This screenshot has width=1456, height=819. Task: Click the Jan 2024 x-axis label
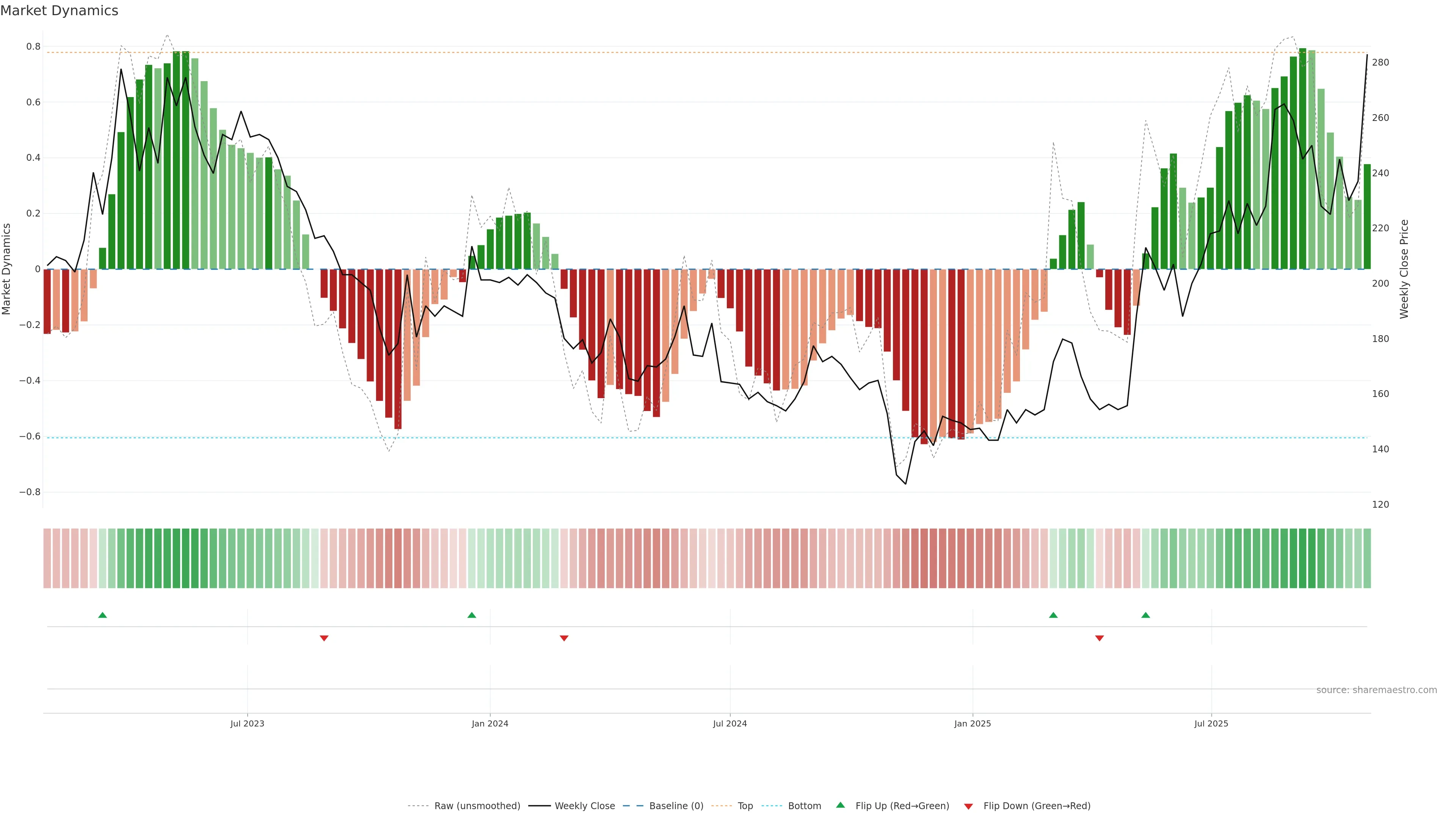pos(490,723)
